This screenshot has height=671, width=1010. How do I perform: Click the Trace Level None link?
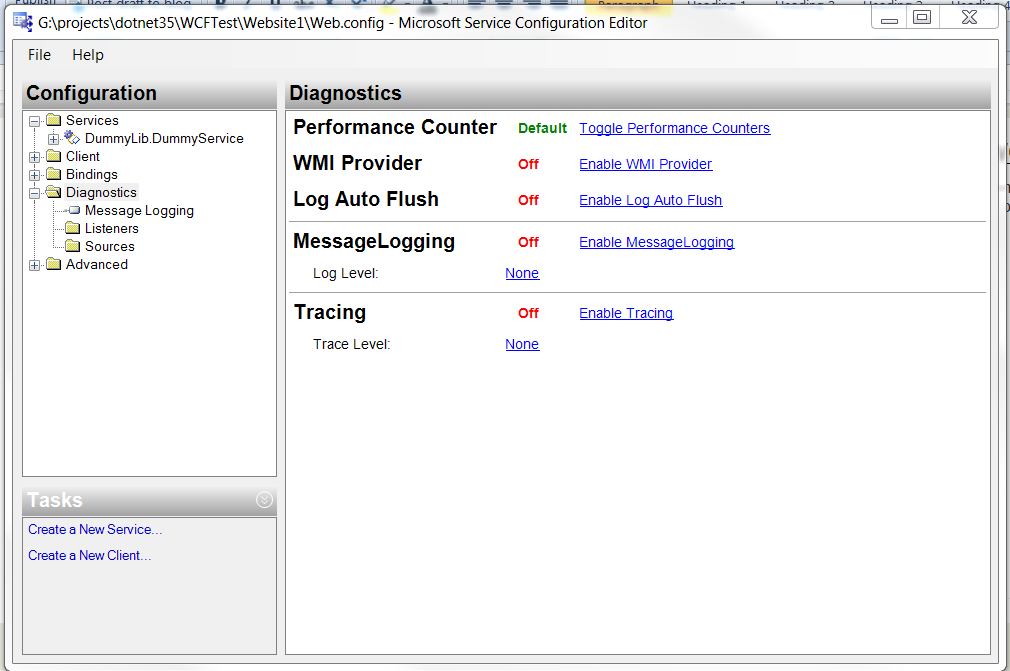[522, 344]
